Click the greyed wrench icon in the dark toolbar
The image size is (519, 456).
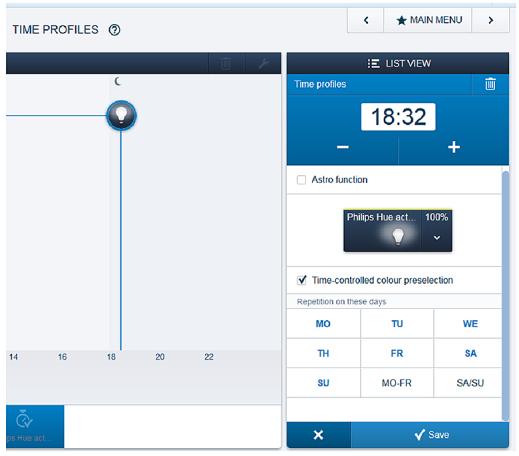tap(263, 63)
